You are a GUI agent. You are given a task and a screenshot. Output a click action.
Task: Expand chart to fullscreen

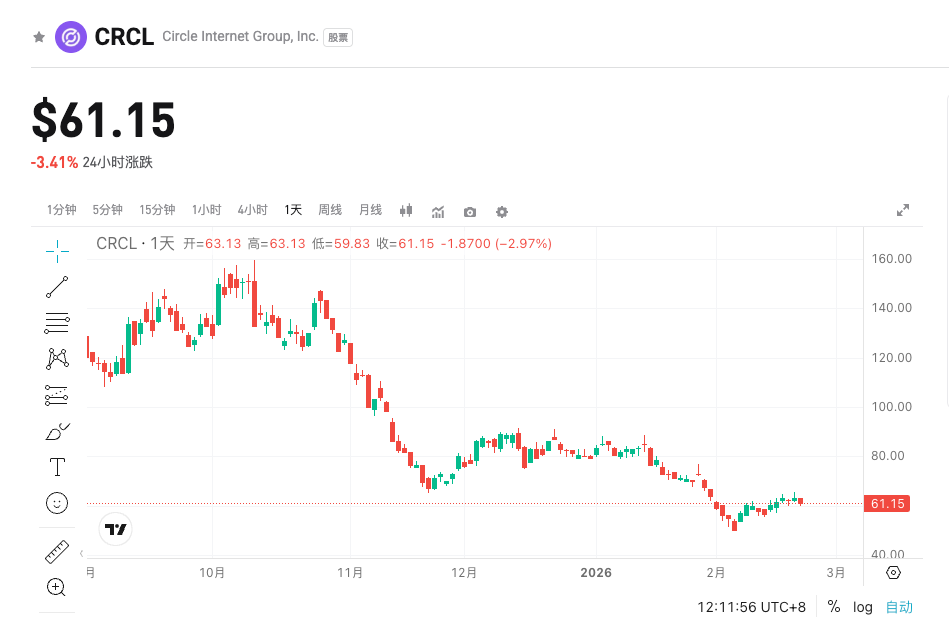click(x=903, y=210)
